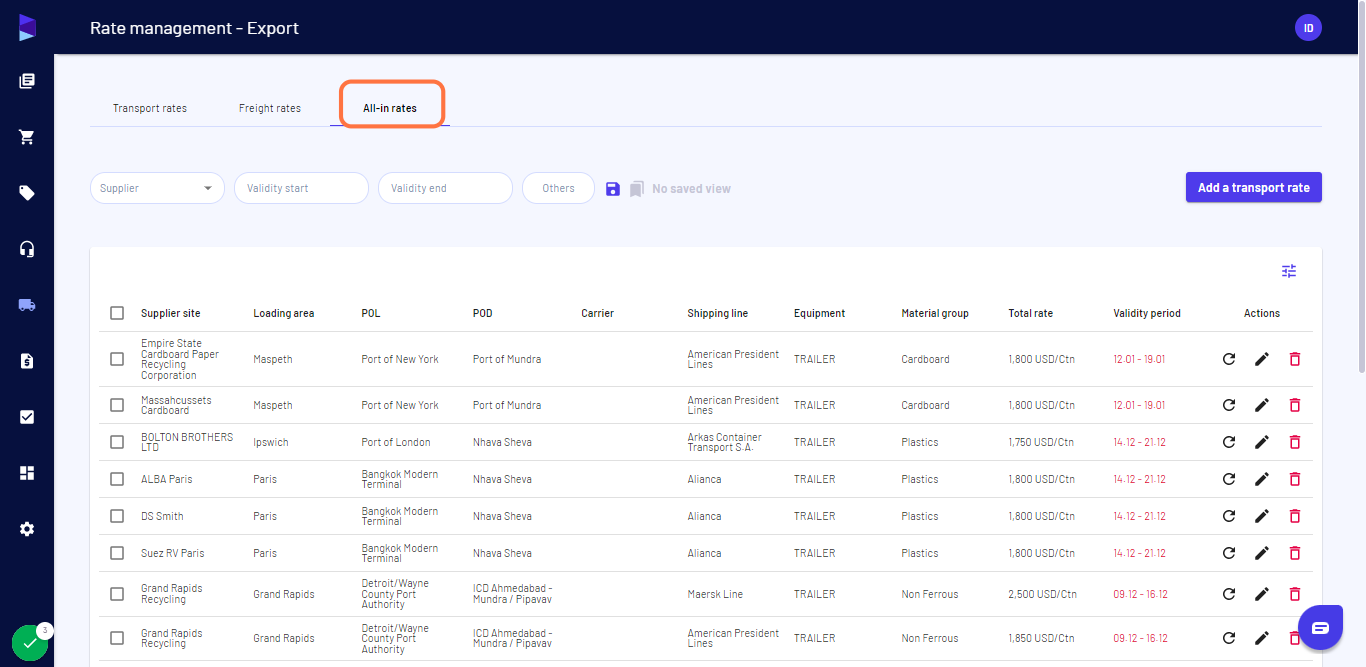Sort by Loading area column header
Viewport: 1366px width, 667px height.
pyautogui.click(x=284, y=313)
